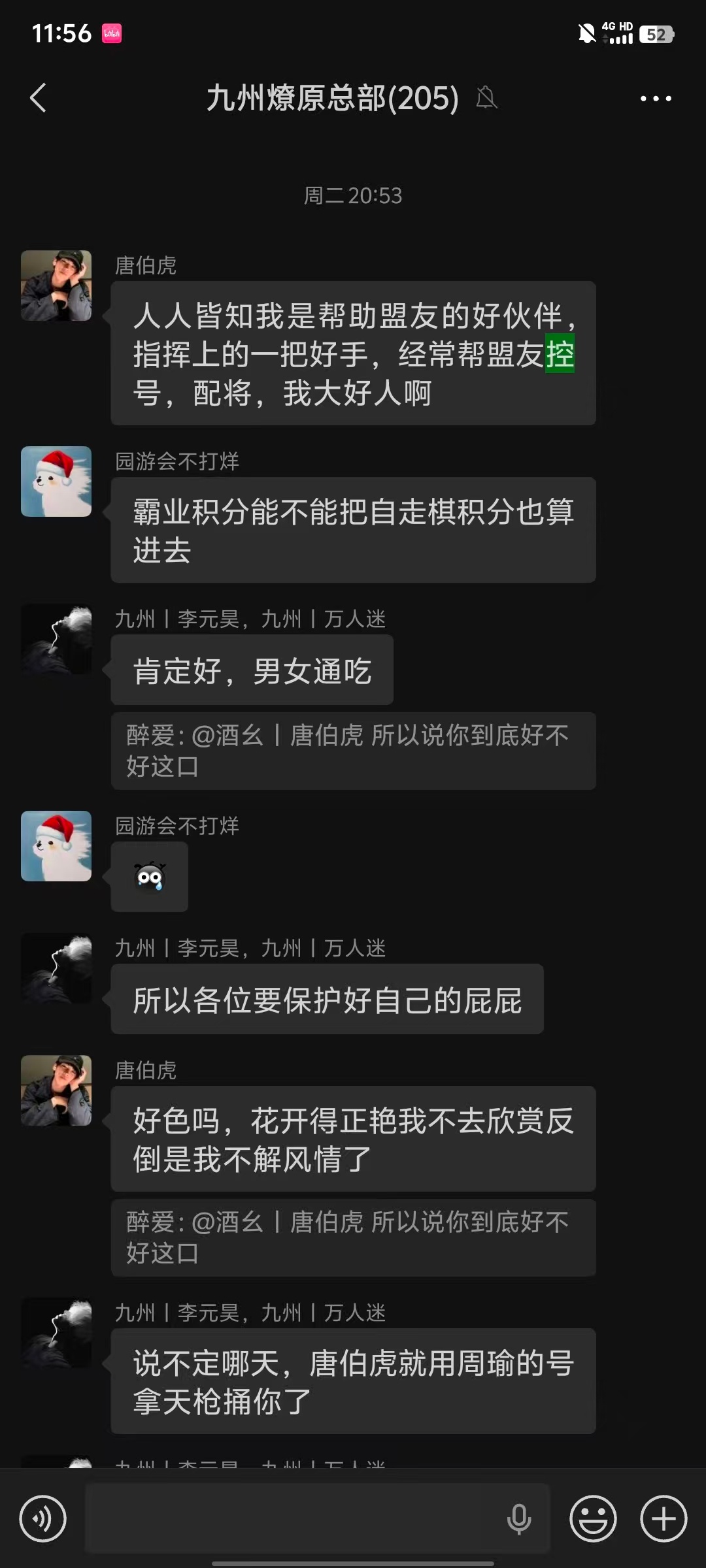
Task: Open the plus attachments menu
Action: point(664,1518)
